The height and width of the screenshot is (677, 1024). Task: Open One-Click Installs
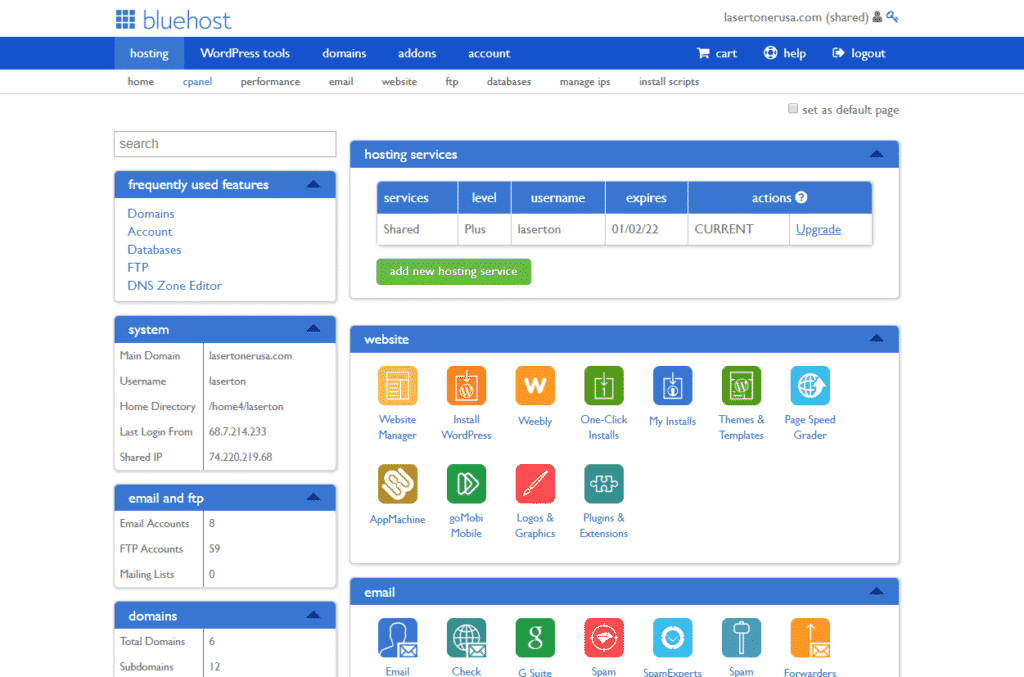603,386
